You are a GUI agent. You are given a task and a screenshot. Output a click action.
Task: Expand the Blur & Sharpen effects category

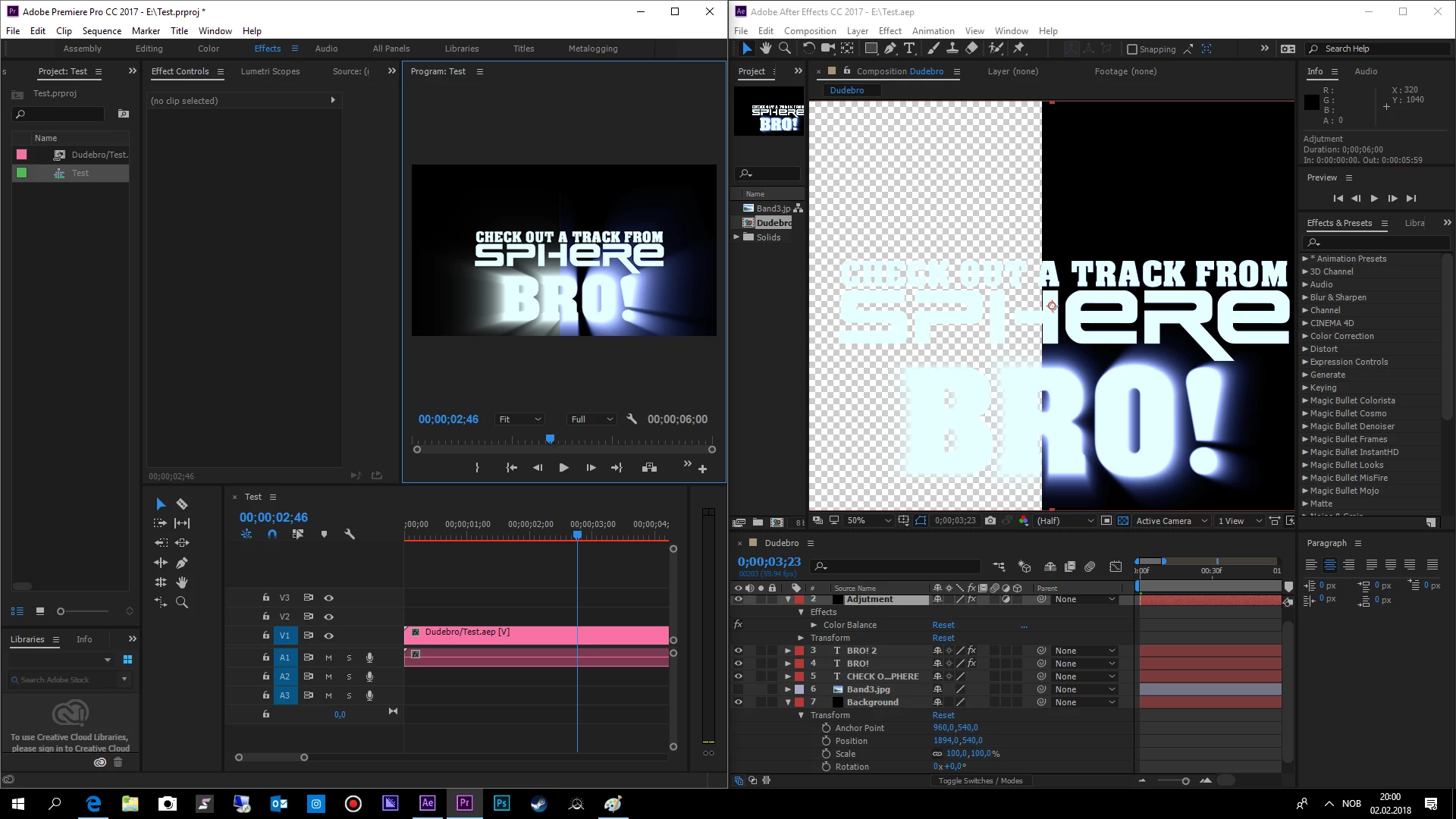point(1306,297)
